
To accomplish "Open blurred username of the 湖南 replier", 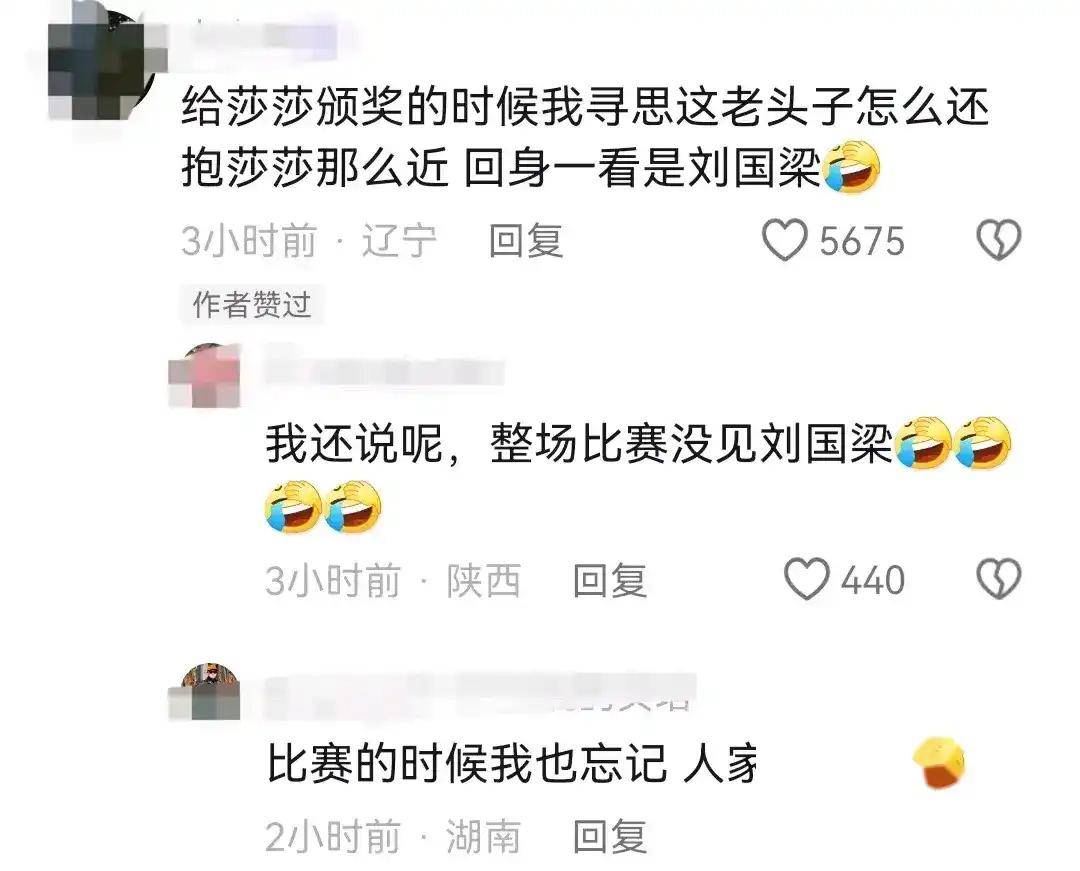I will pyautogui.click(x=480, y=695).
